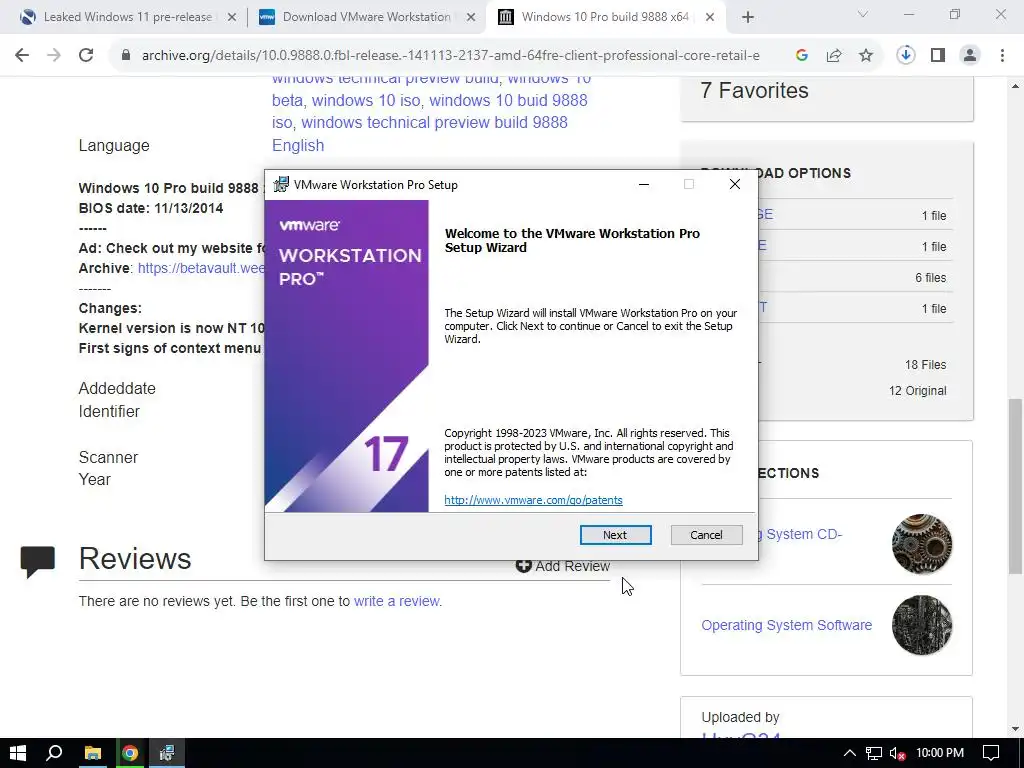
Task: Close the Windows 10 Pro build tab
Action: (710, 18)
